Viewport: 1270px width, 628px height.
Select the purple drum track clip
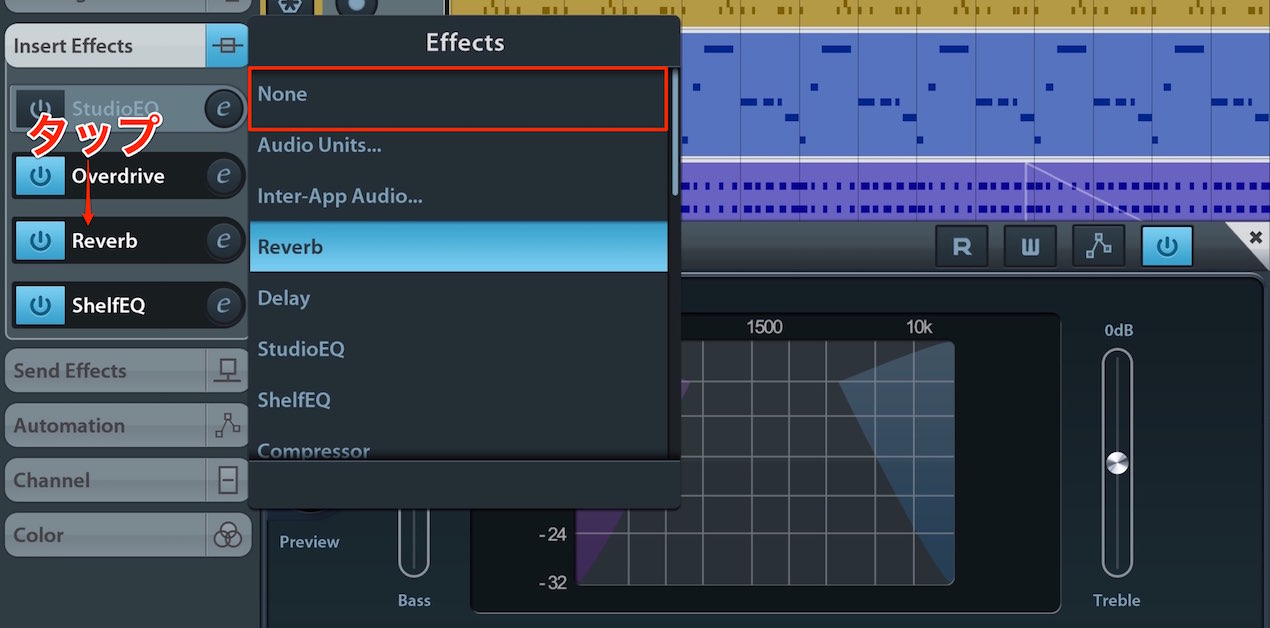click(975, 192)
